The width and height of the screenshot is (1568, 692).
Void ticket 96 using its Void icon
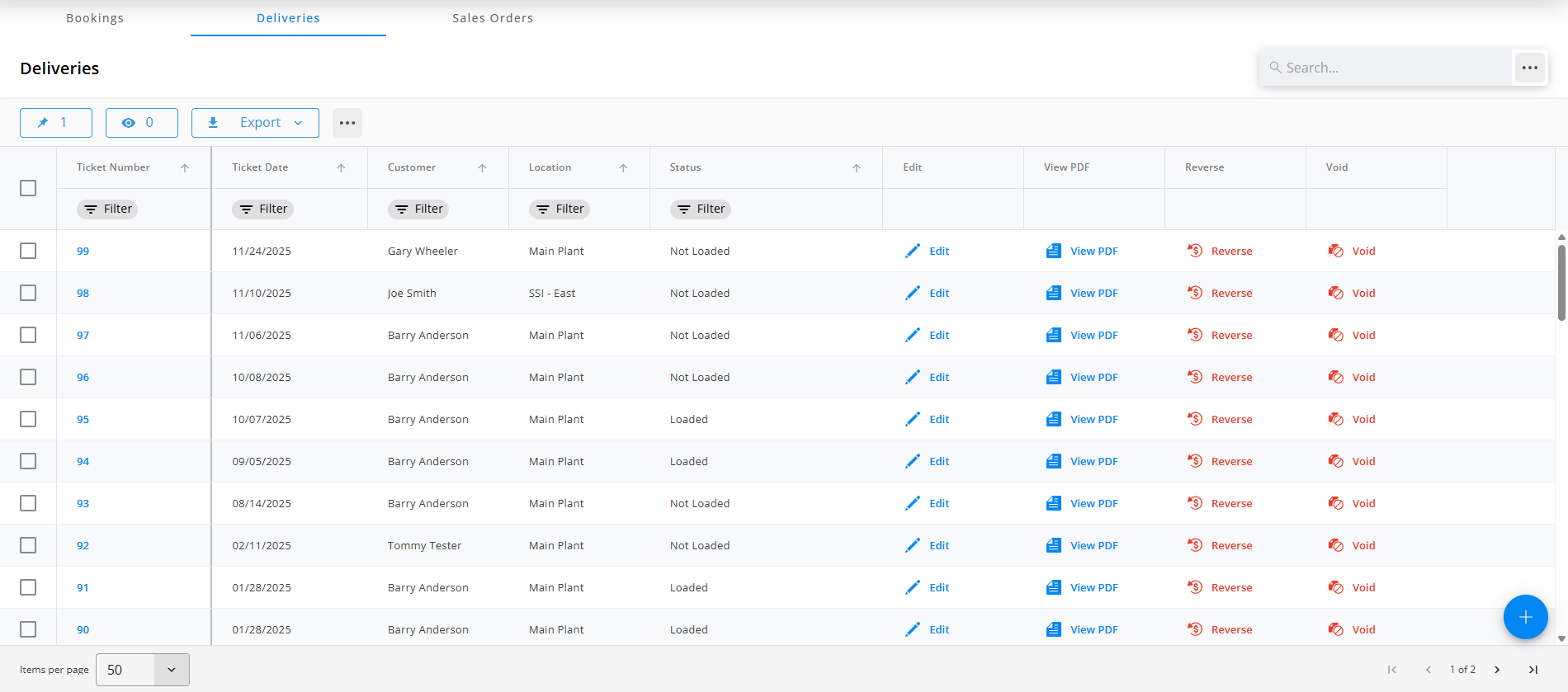point(1335,377)
